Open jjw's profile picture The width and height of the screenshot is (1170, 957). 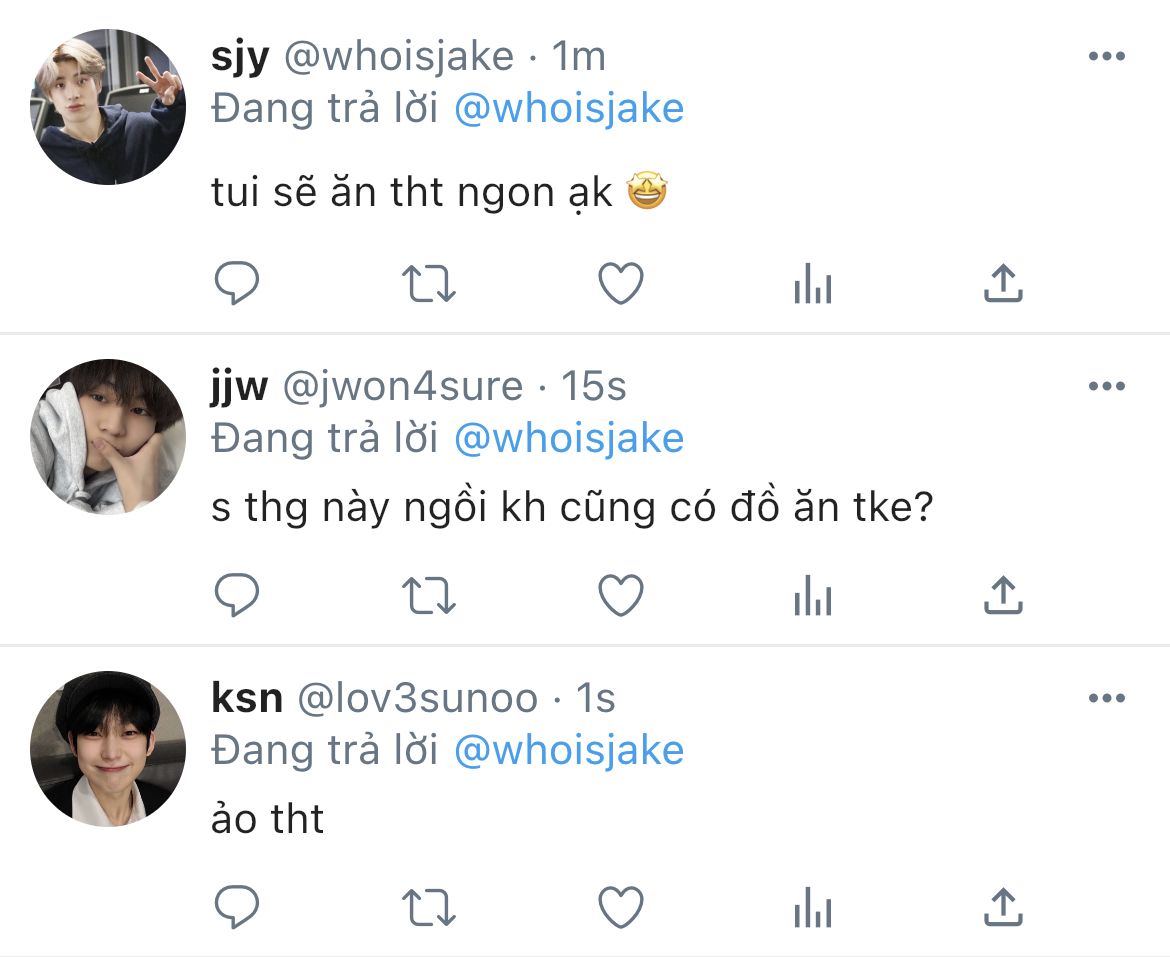(x=107, y=437)
